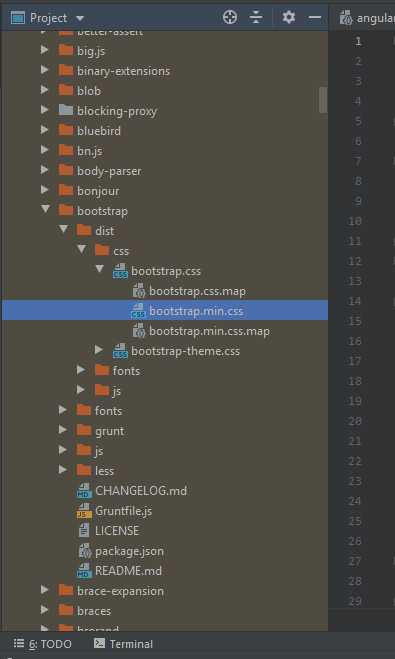
Task: Collapse the bootstrap folder
Action: [45, 210]
